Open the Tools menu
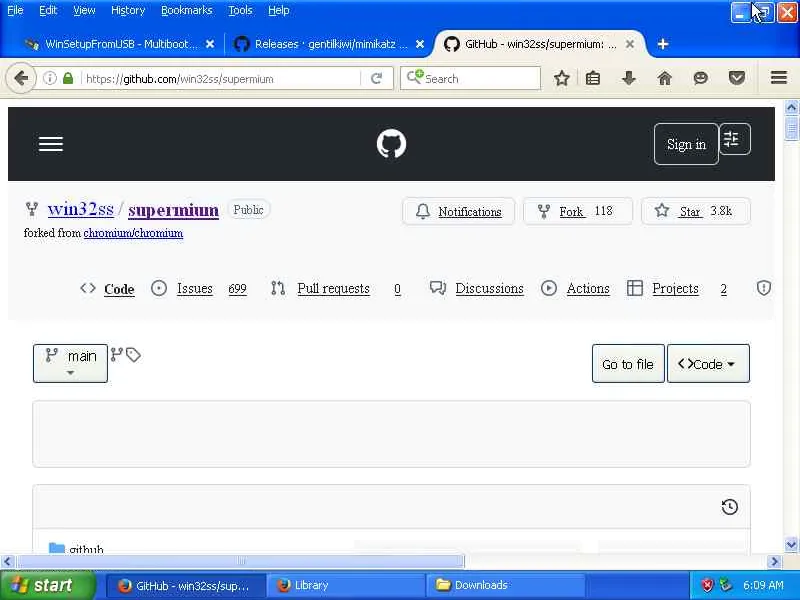This screenshot has width=800, height=600. pos(240,10)
